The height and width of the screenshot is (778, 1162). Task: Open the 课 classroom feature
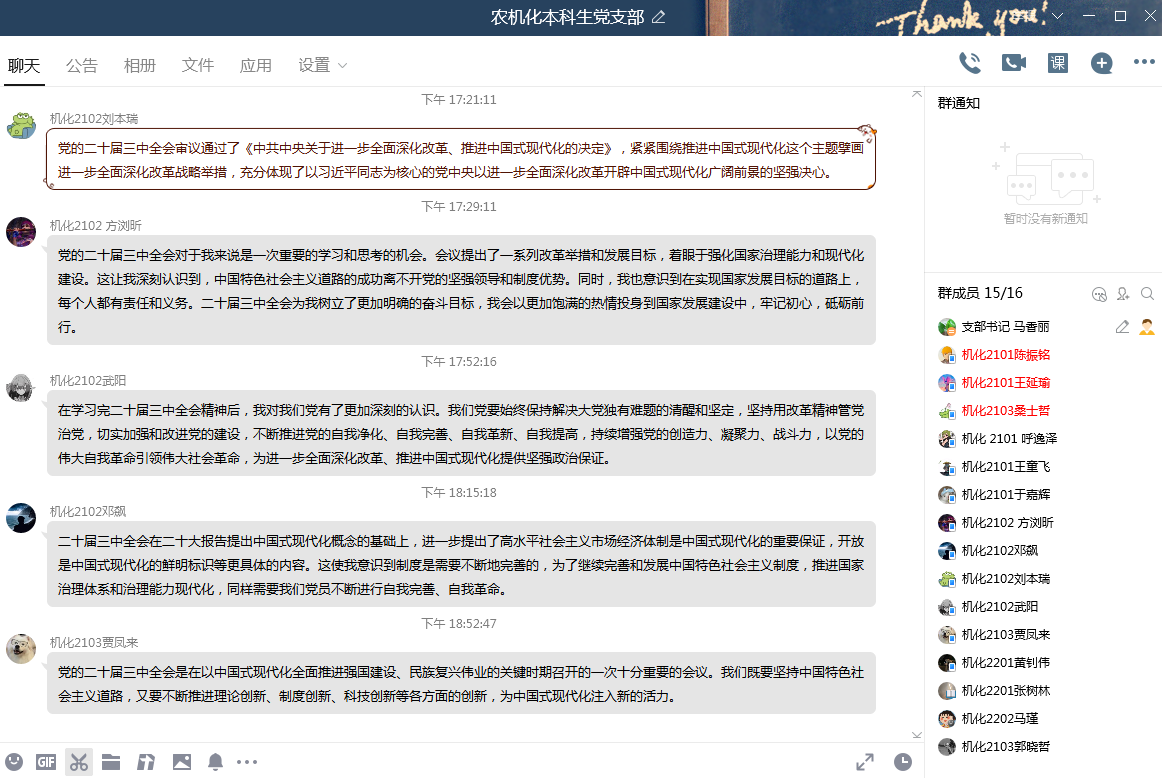tap(1058, 62)
